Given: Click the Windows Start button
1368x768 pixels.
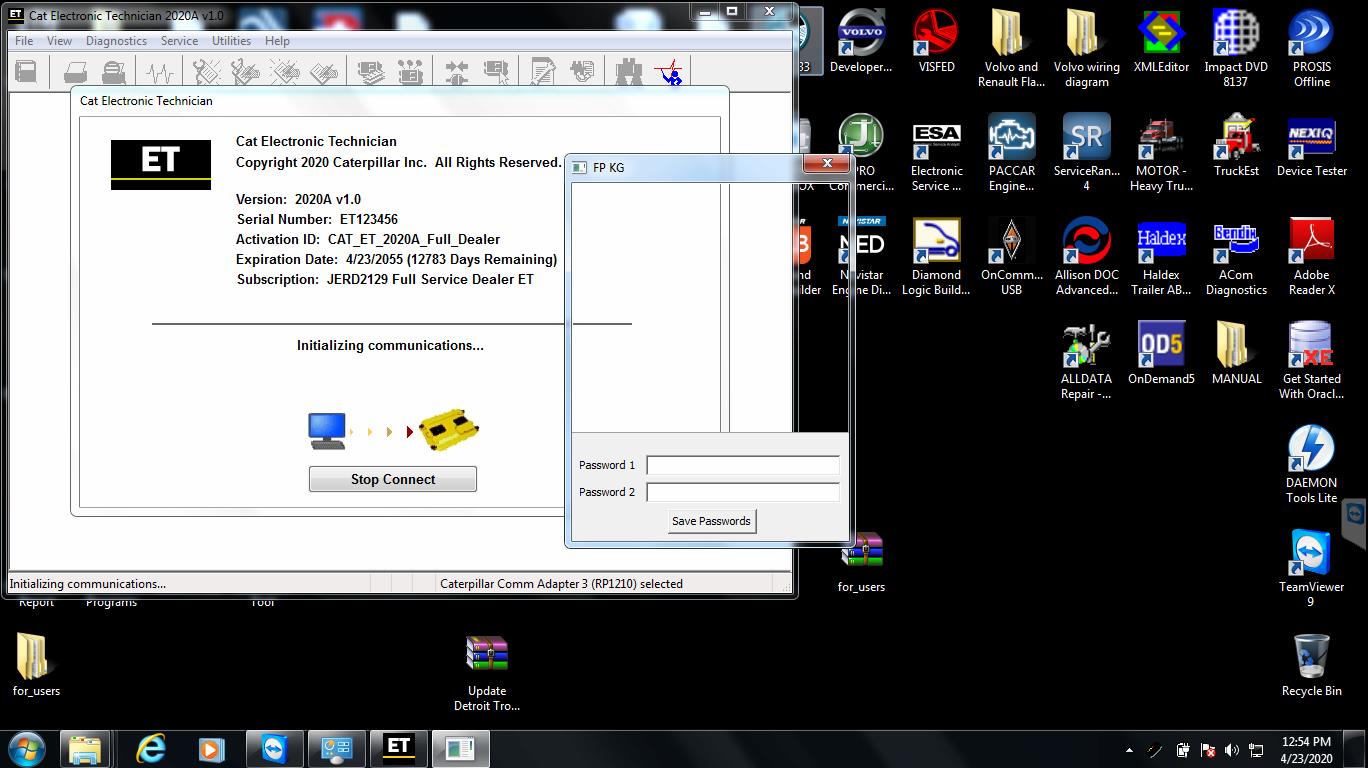Looking at the screenshot, I should tap(26, 748).
